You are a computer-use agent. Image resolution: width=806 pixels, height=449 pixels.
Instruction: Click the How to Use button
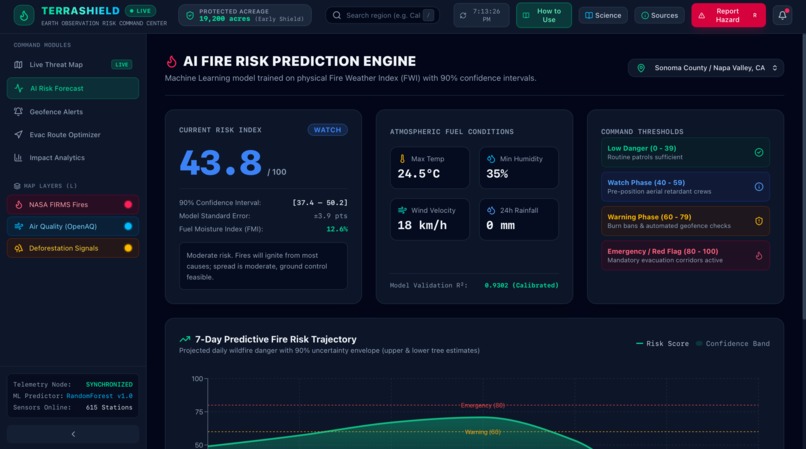point(544,15)
